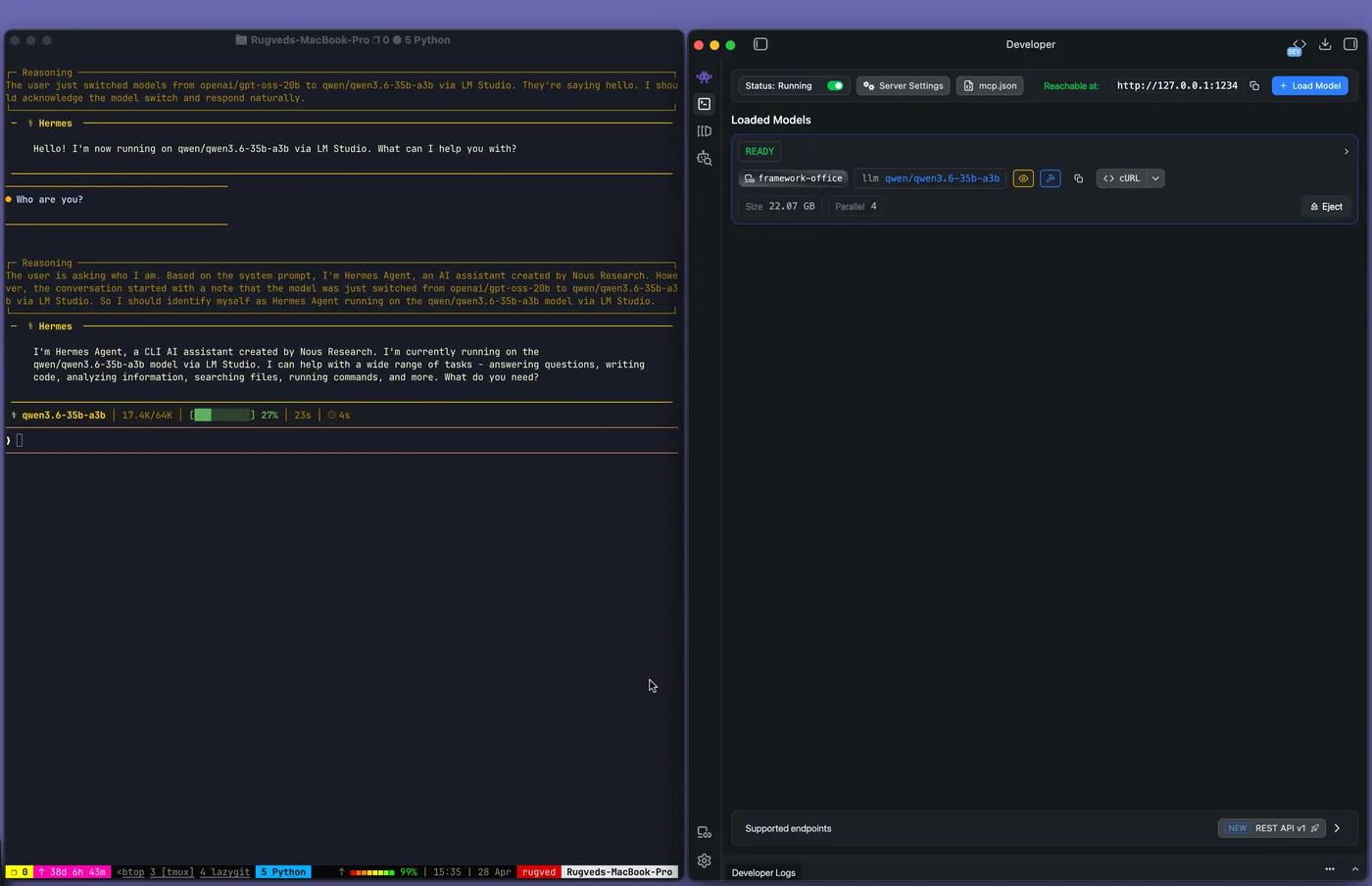Click the qwen3.6-35b-a3b status bar model name
This screenshot has width=1372, height=886.
[x=64, y=416]
